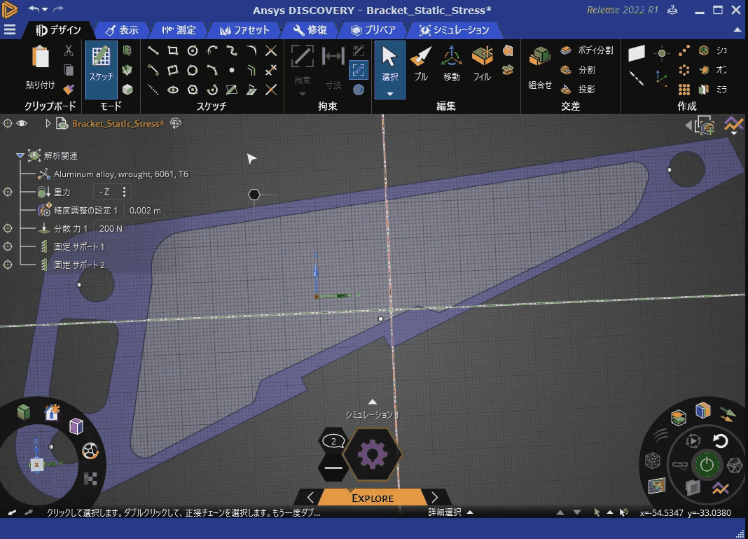This screenshot has height=539, width=748.
Task: Select the Aluminum alloy, wrought, 6061, T6 material
Action: click(121, 174)
